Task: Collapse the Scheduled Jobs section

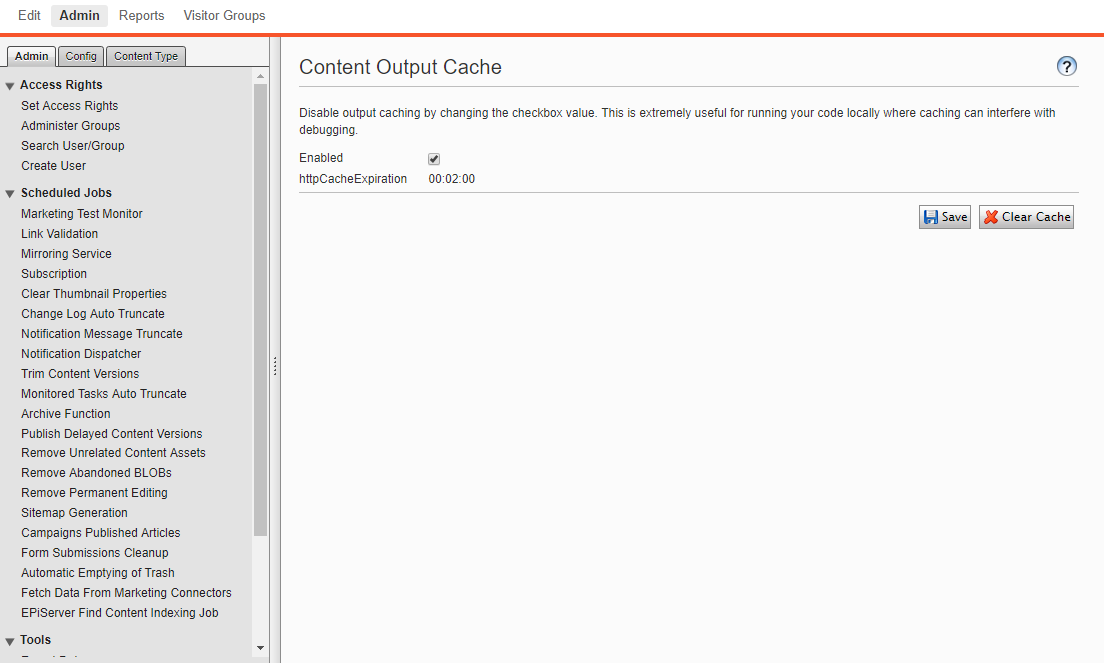Action: point(10,192)
